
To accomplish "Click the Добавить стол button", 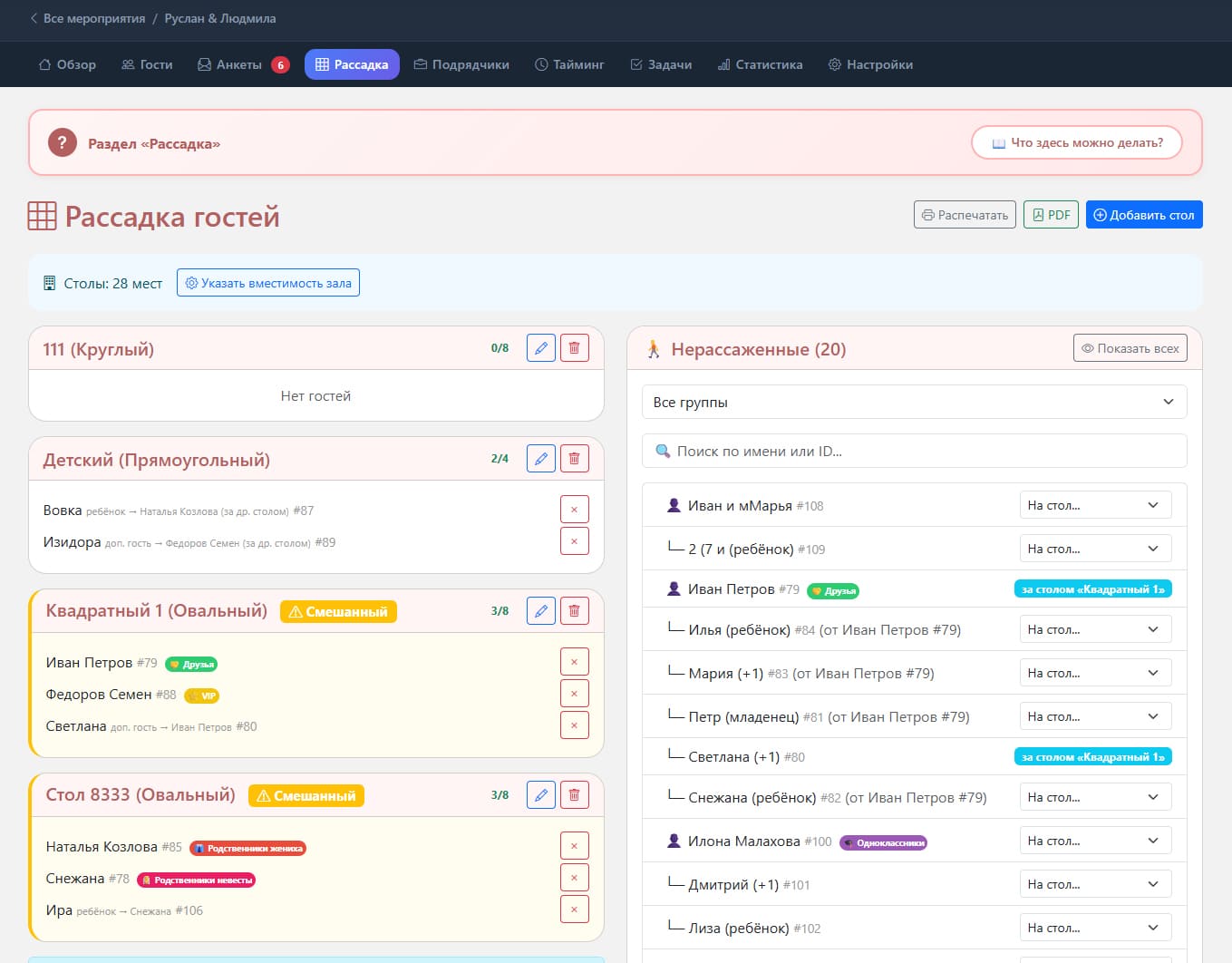I will 1144,215.
